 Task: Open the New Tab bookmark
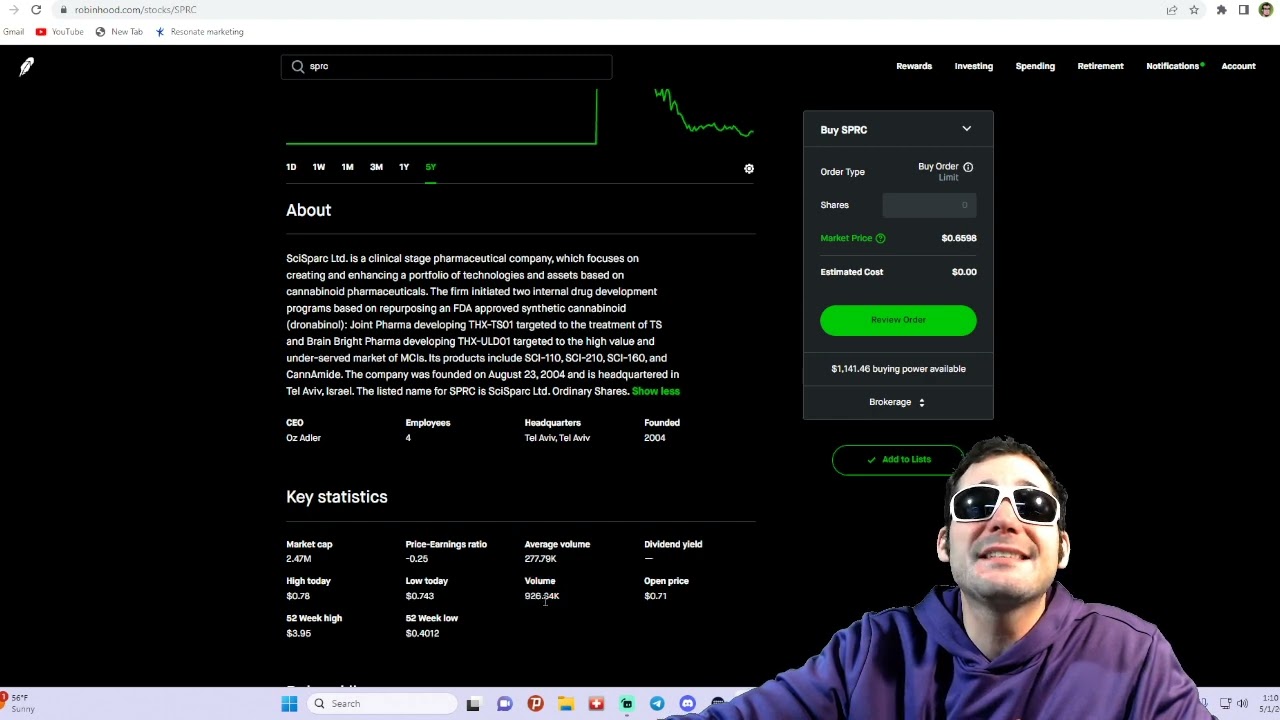tap(119, 32)
